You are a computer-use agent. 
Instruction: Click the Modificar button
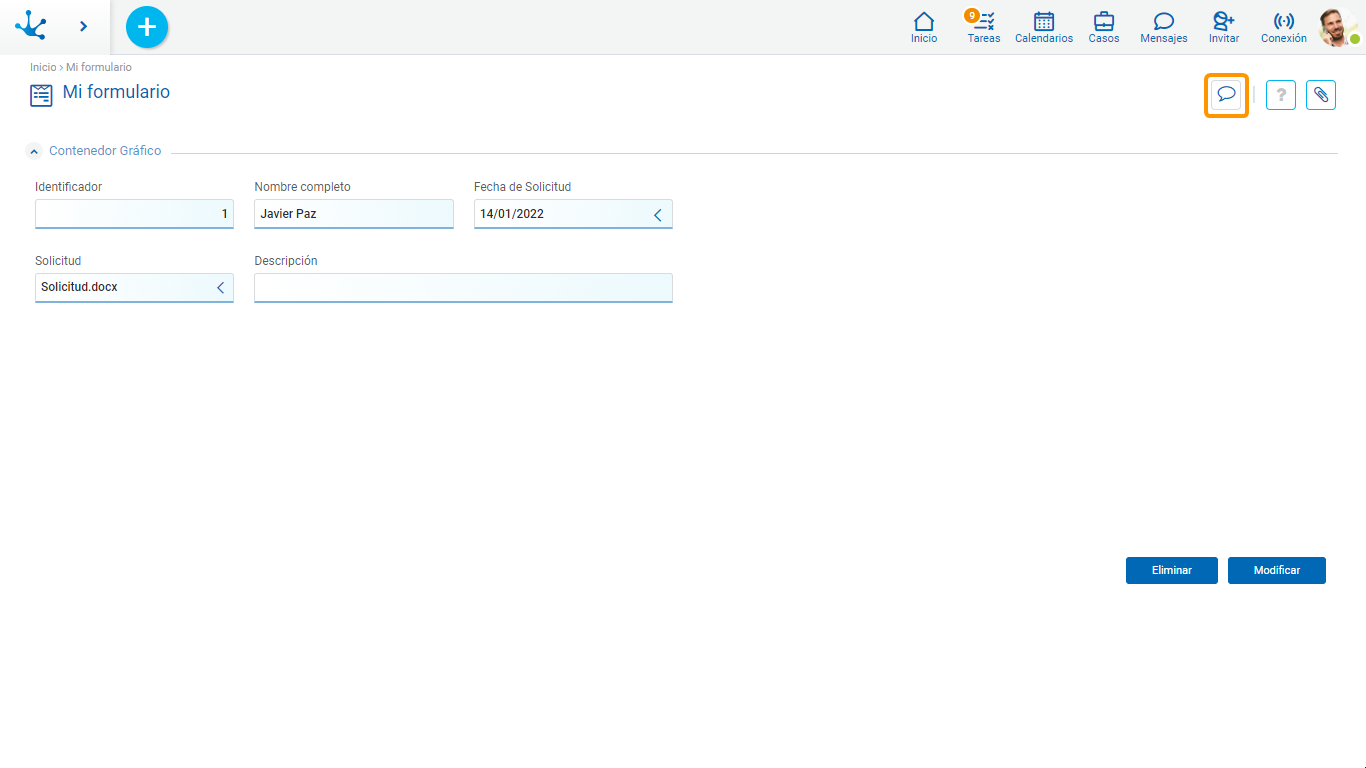click(1276, 570)
